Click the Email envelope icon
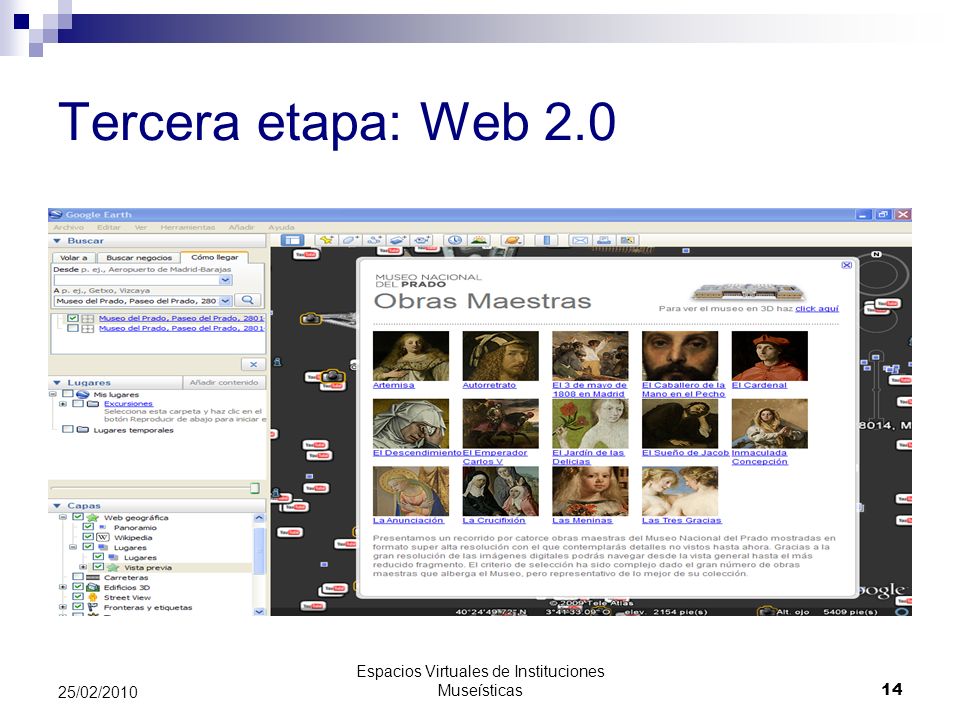The image size is (960, 720). pos(579,240)
